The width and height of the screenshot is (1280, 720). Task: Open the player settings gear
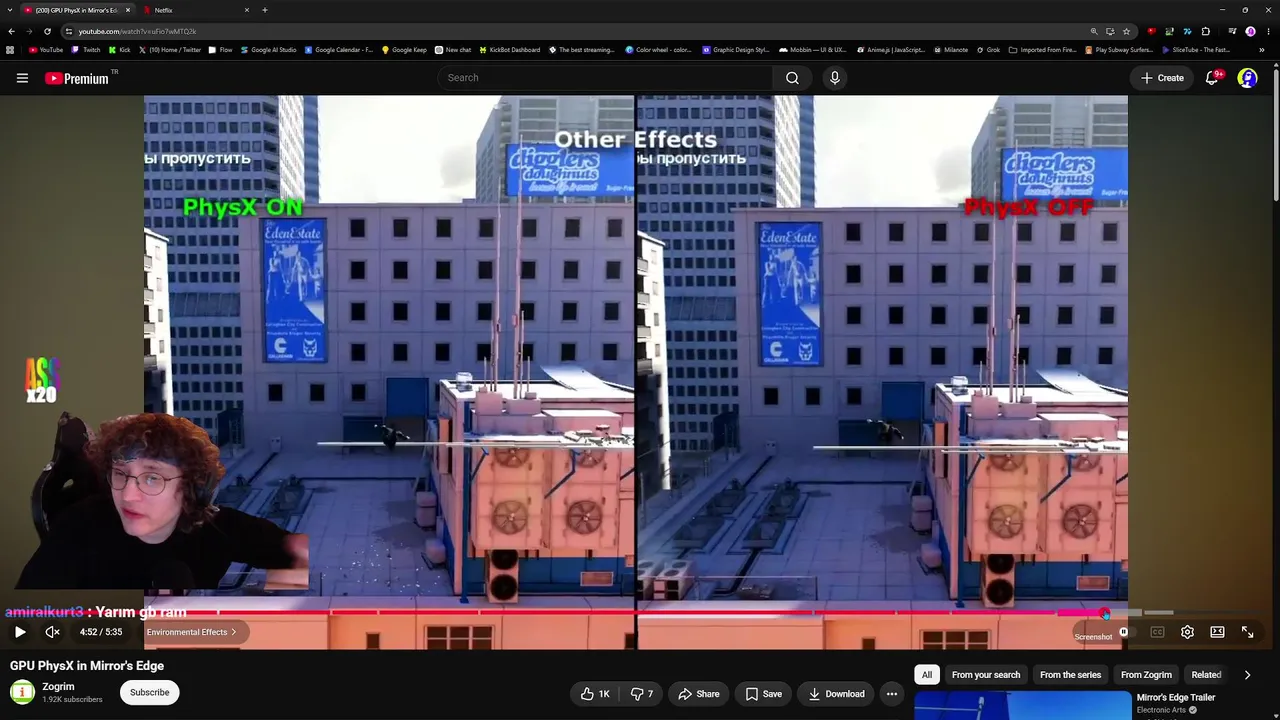[1187, 632]
